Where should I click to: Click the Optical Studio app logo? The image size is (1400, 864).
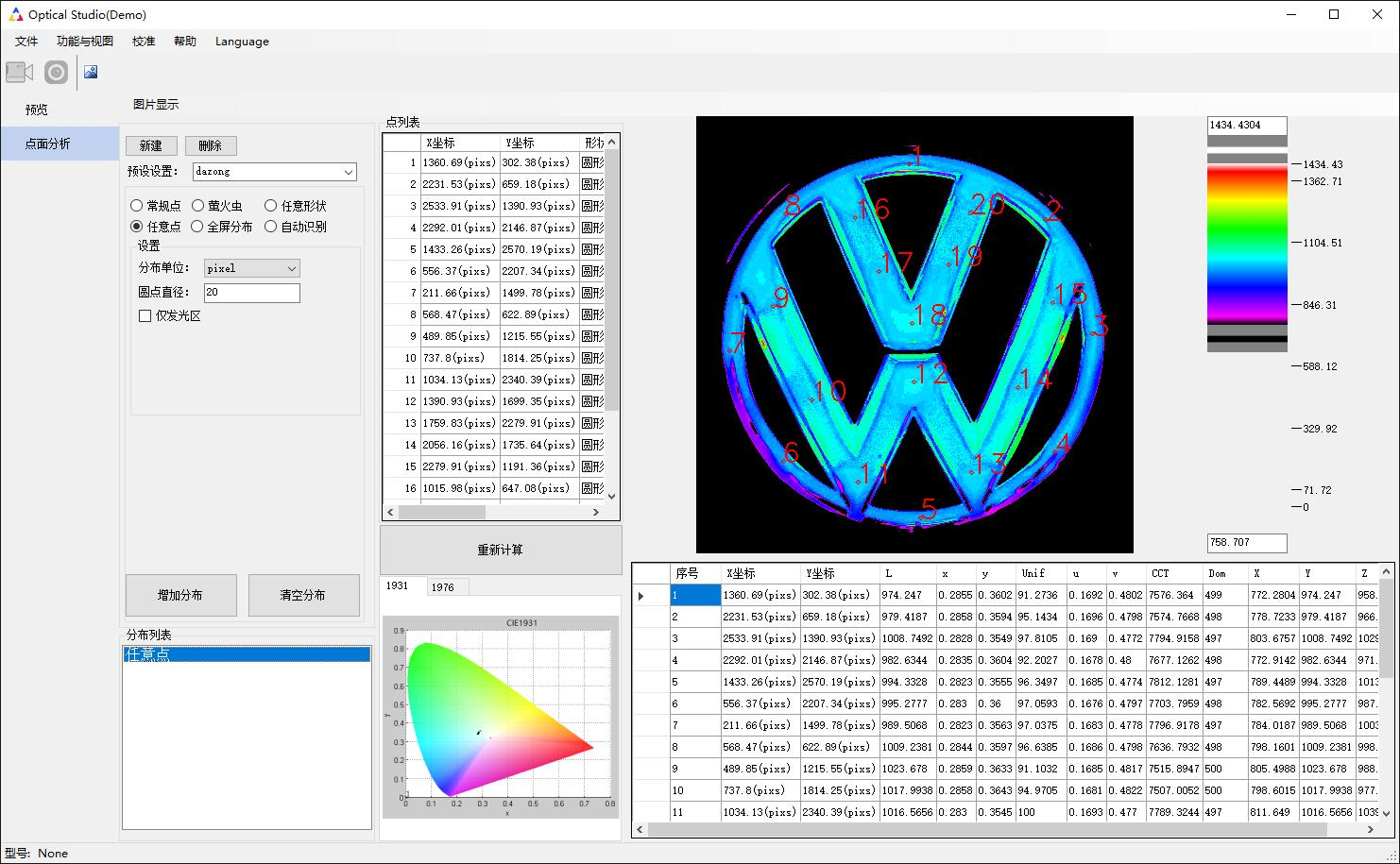pyautogui.click(x=15, y=14)
